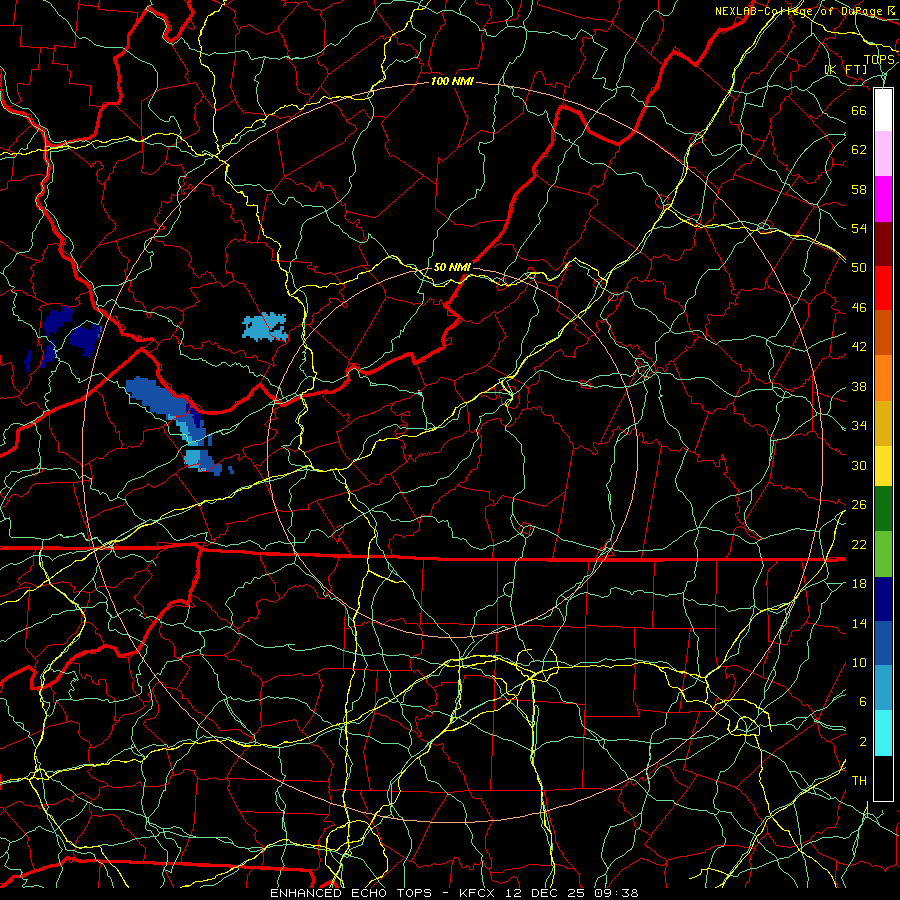Viewport: 900px width, 900px height.
Task: Click the "58" legend value
Action: pyautogui.click(x=859, y=189)
